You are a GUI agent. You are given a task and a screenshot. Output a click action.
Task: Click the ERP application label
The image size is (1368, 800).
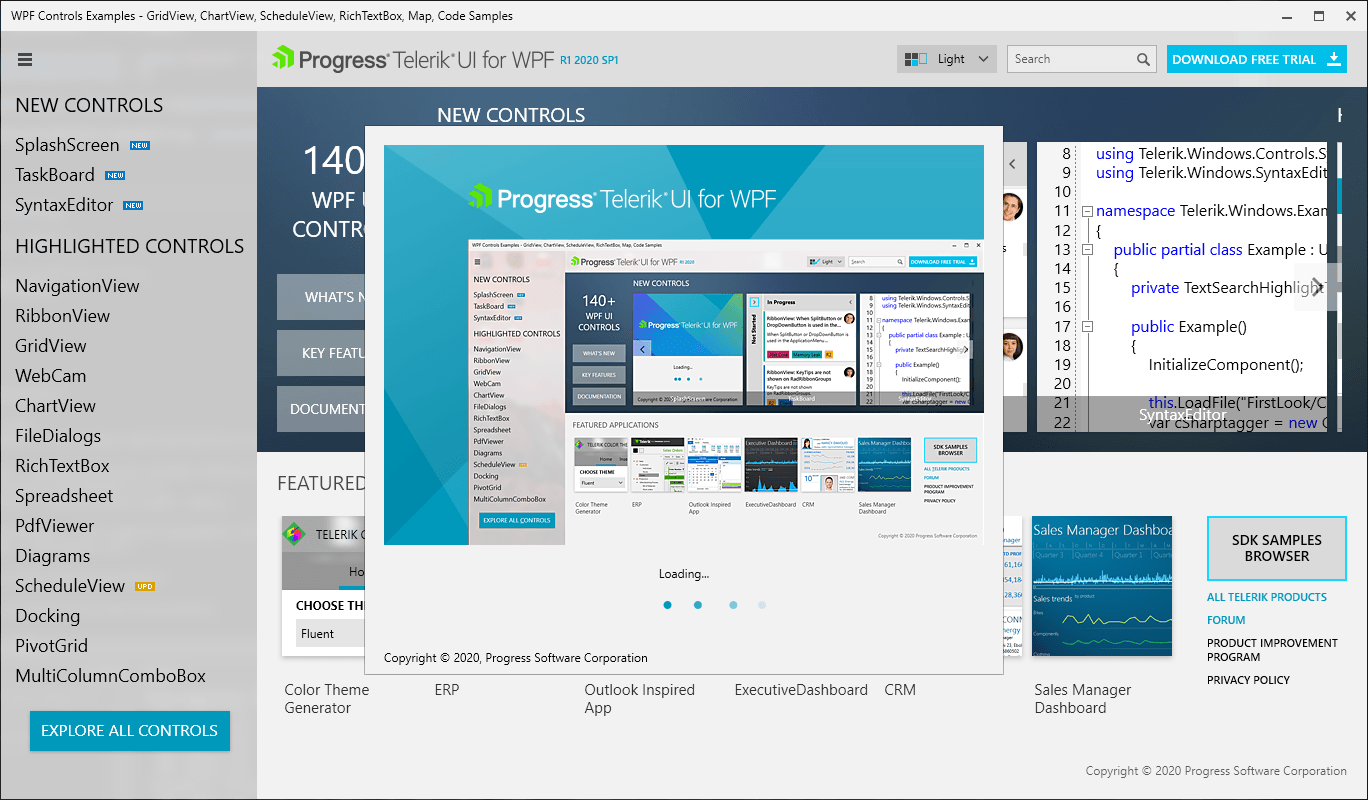pos(447,690)
